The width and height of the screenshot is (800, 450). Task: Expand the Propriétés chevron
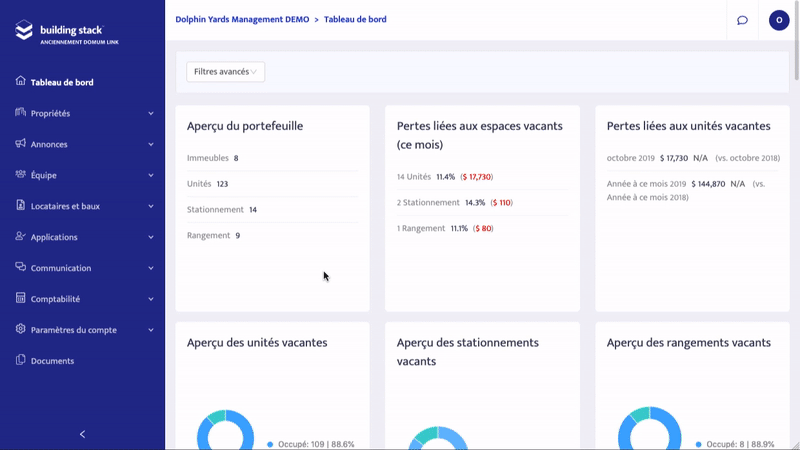tap(151, 113)
